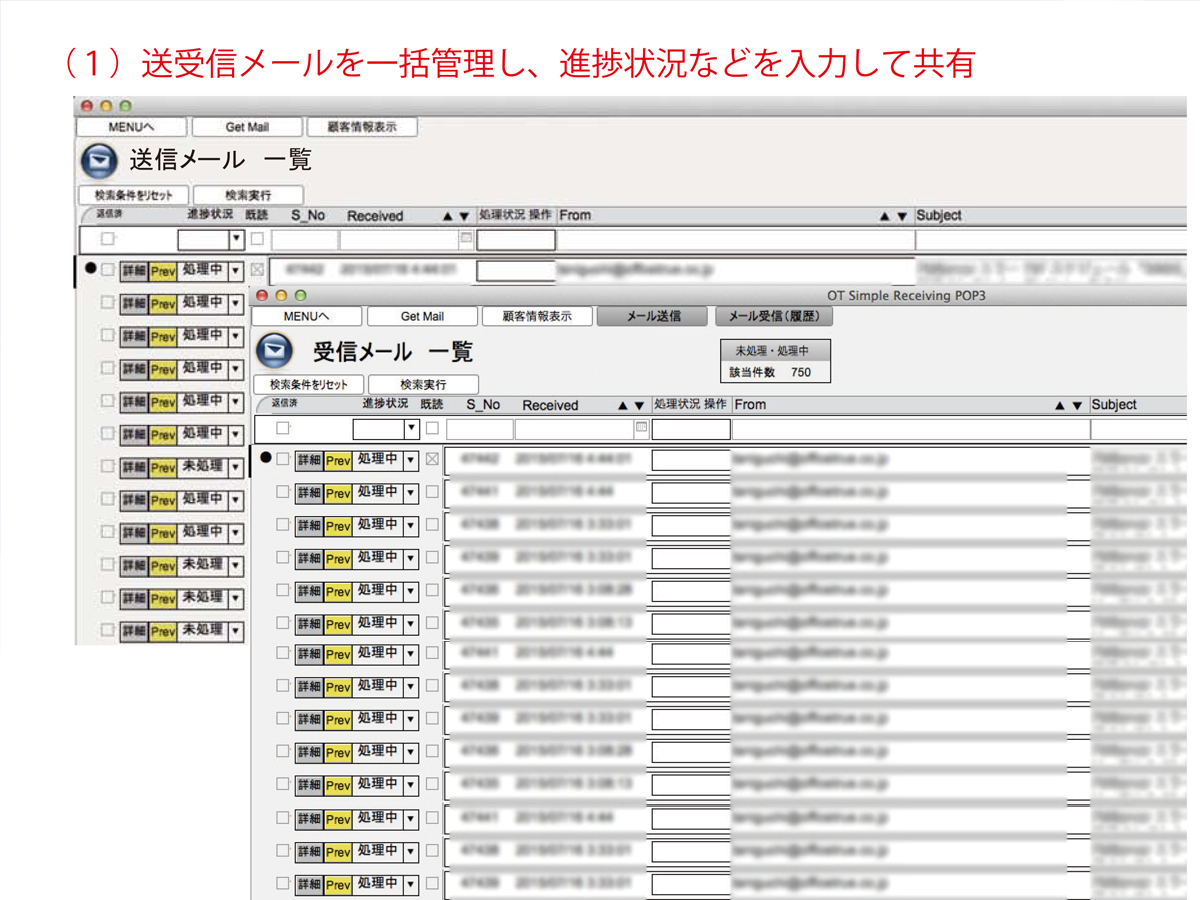Open the 進捗状況 filter dropdown in the received mail list

click(x=413, y=428)
